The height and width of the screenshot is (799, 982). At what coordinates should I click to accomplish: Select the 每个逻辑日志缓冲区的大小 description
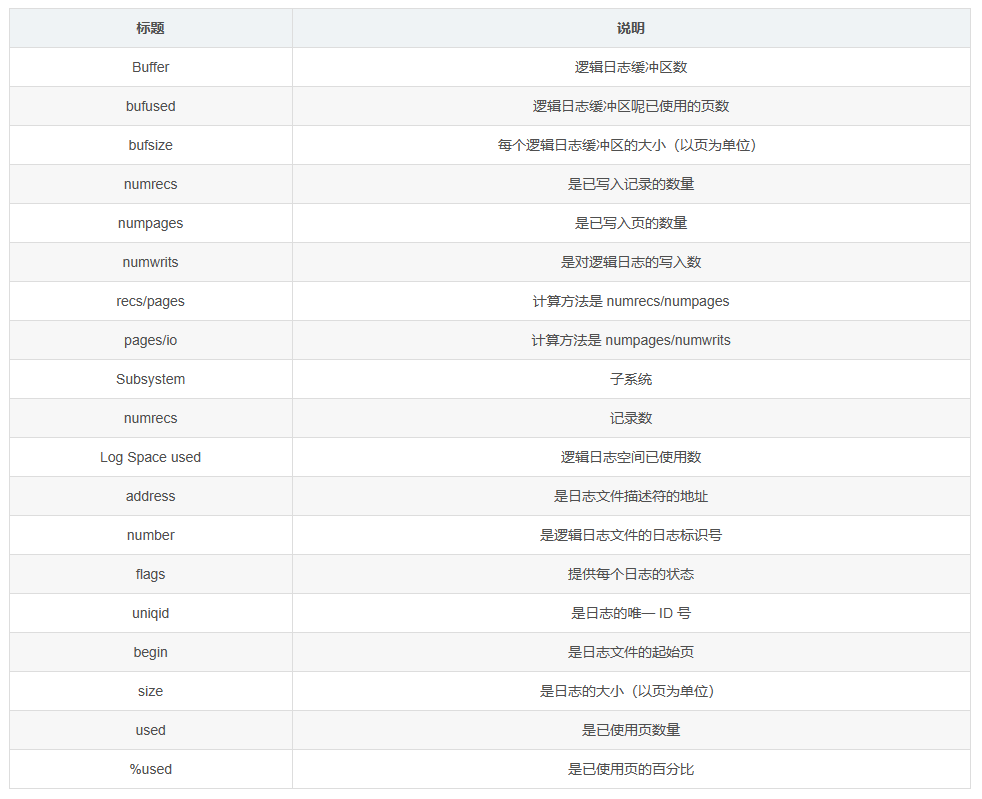[631, 145]
